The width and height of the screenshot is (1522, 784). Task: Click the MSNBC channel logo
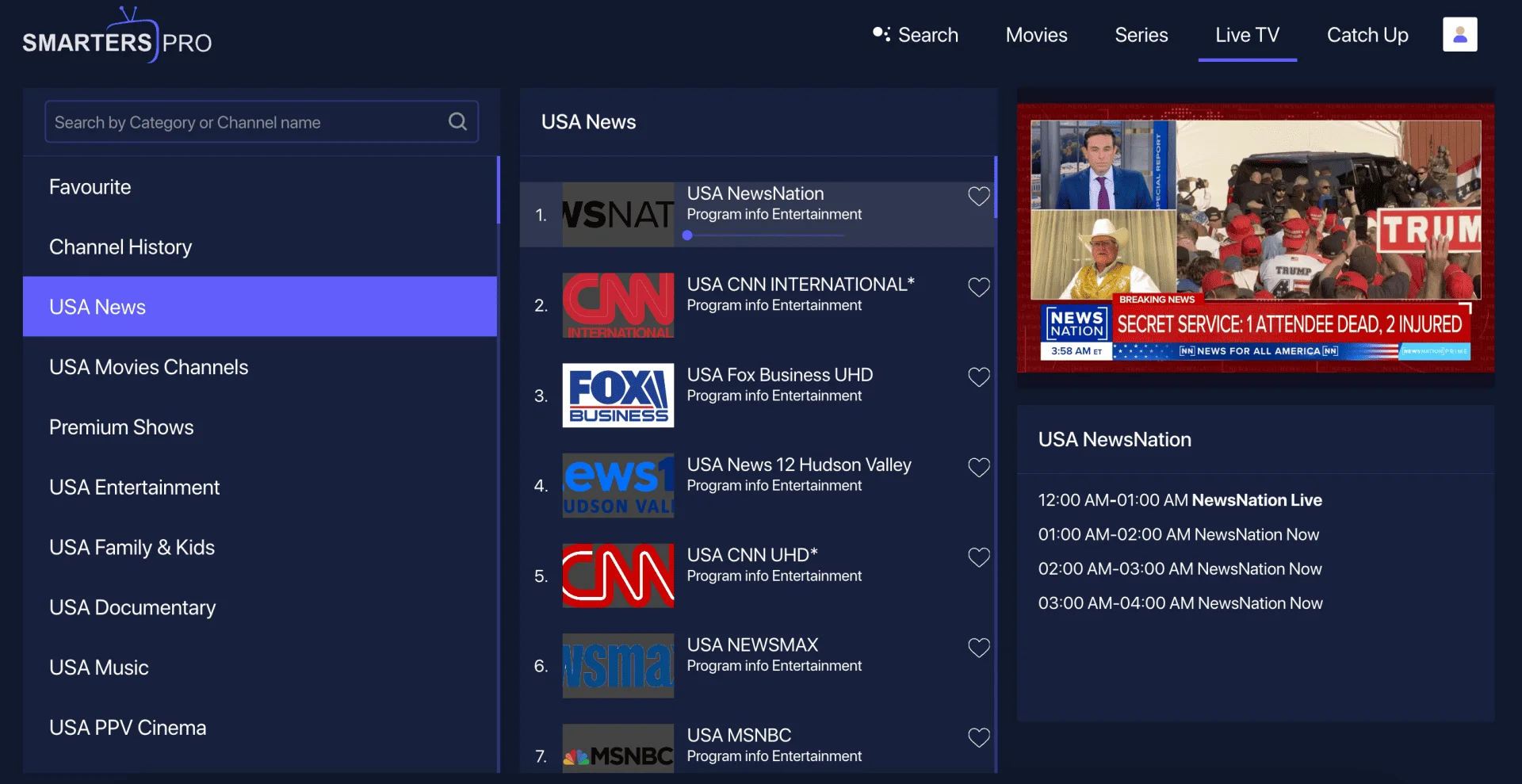coord(618,748)
